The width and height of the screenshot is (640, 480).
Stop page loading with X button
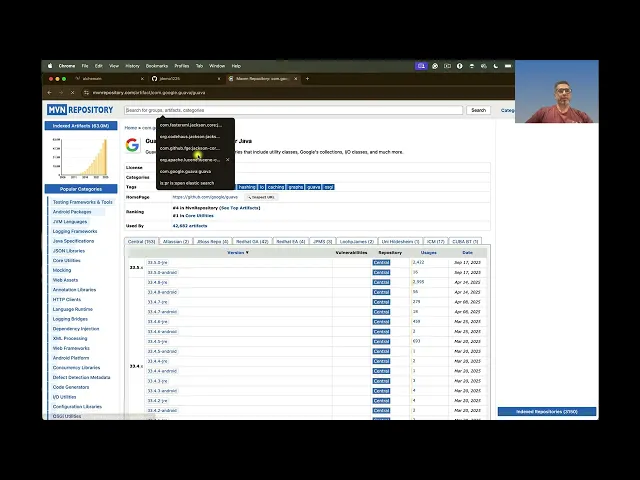pyautogui.click(x=72, y=93)
